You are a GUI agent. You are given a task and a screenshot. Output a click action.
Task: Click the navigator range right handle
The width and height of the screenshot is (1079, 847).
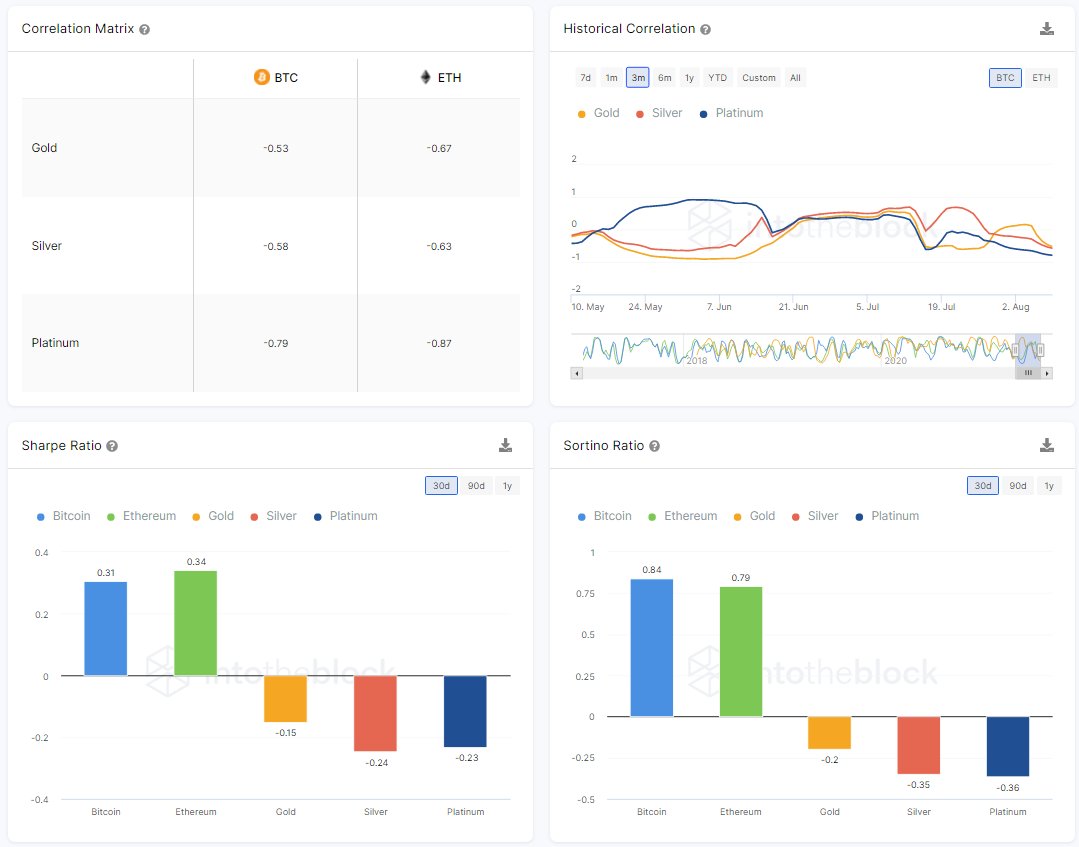(1040, 350)
